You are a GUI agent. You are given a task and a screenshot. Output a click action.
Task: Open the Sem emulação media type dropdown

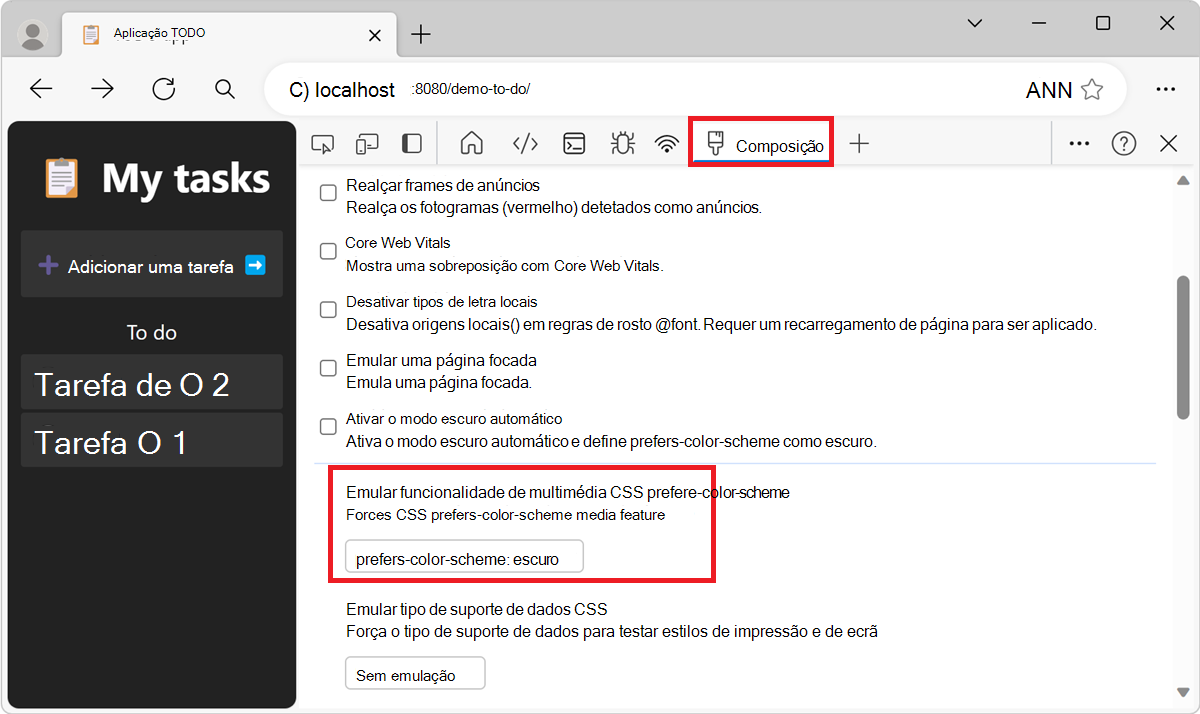pyautogui.click(x=414, y=672)
